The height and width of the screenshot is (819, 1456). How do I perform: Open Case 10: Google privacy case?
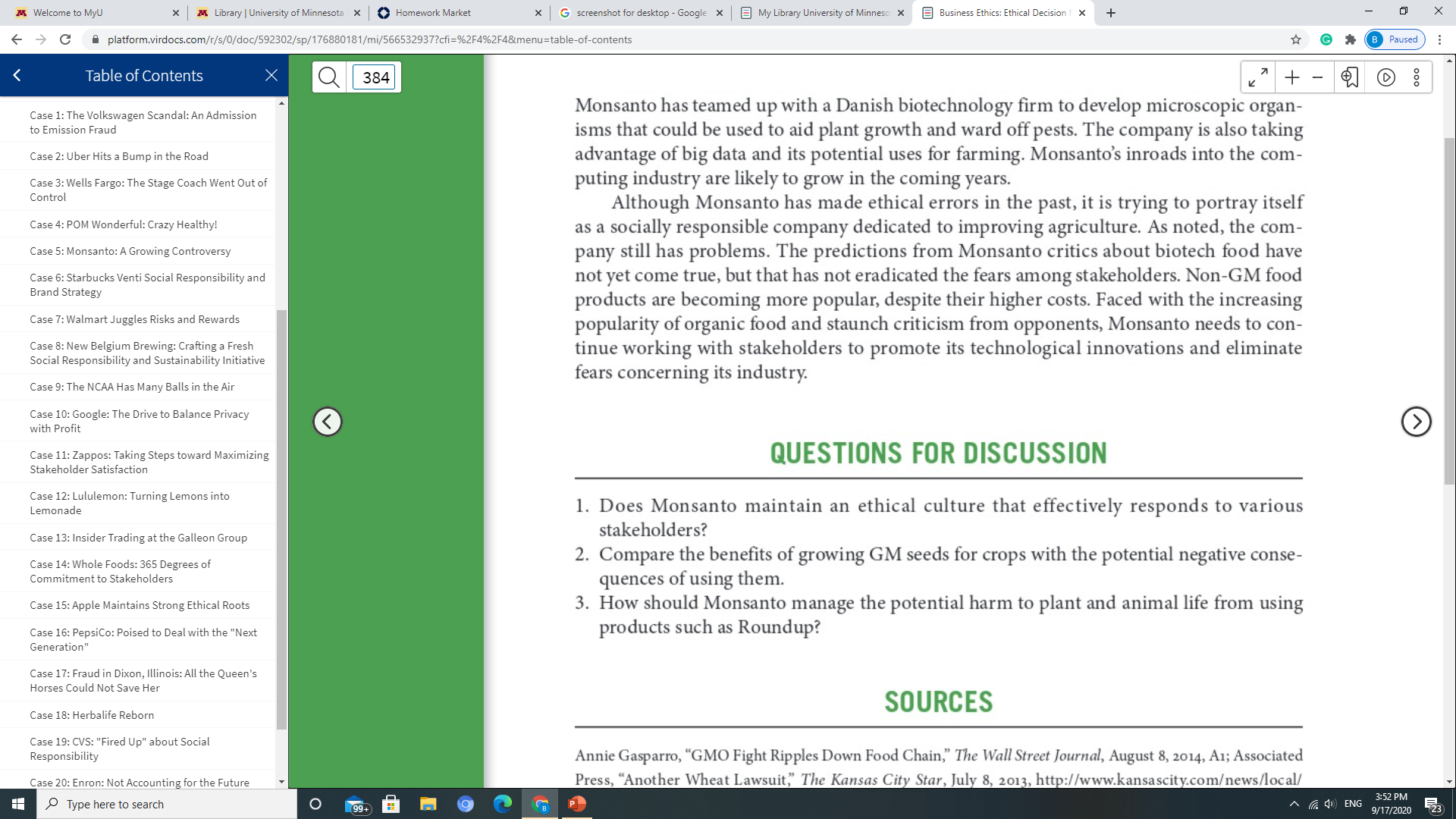point(140,421)
